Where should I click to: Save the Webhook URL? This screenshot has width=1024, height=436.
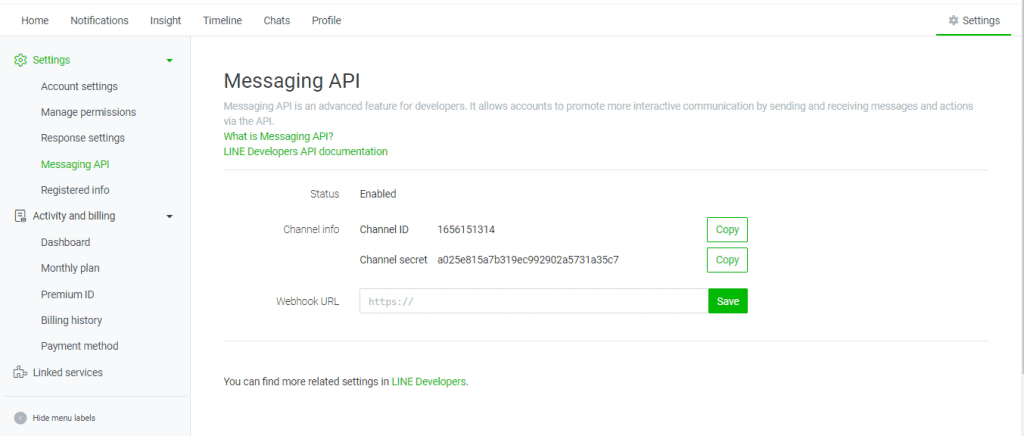click(x=728, y=301)
